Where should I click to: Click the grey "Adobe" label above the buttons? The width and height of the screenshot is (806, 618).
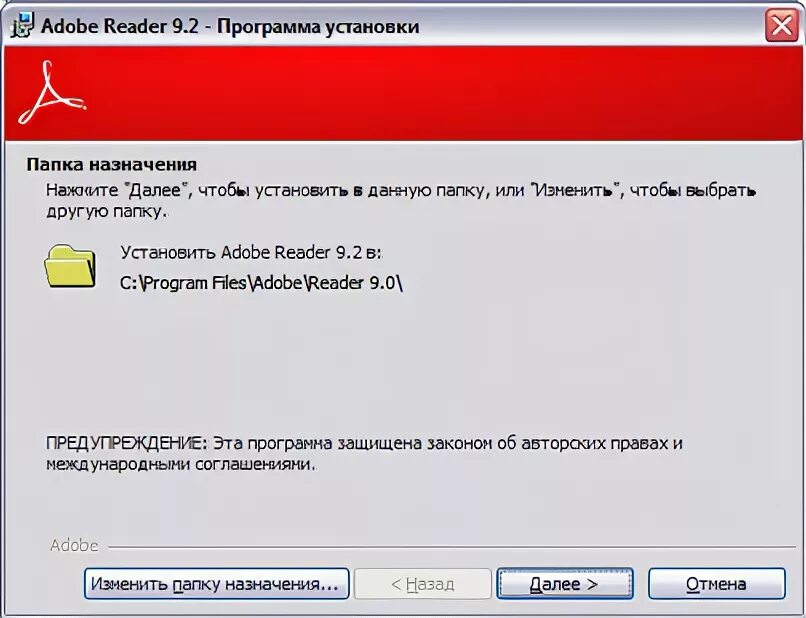pyautogui.click(x=74, y=545)
